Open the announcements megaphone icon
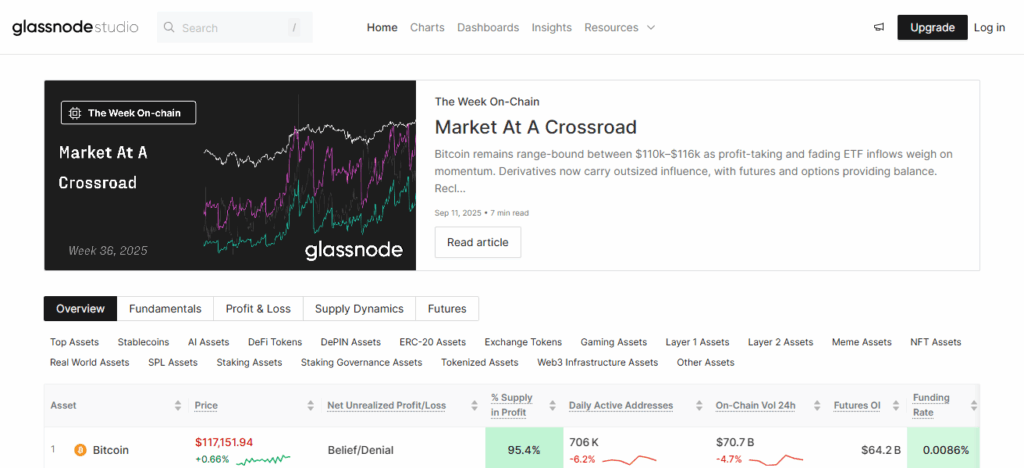Viewport: 1024px width, 468px height. click(x=879, y=27)
